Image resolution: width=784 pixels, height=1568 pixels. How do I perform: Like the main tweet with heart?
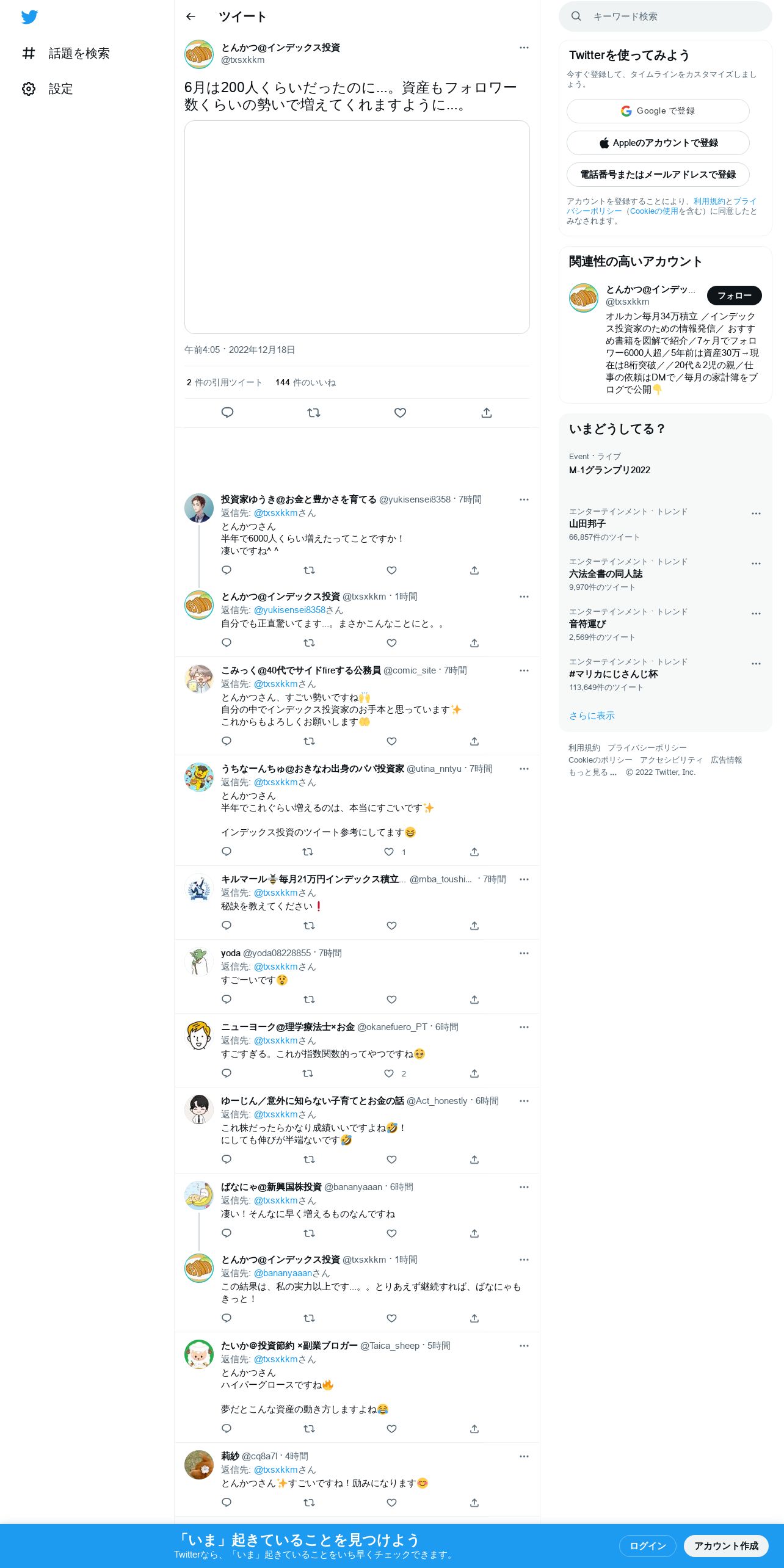(400, 413)
